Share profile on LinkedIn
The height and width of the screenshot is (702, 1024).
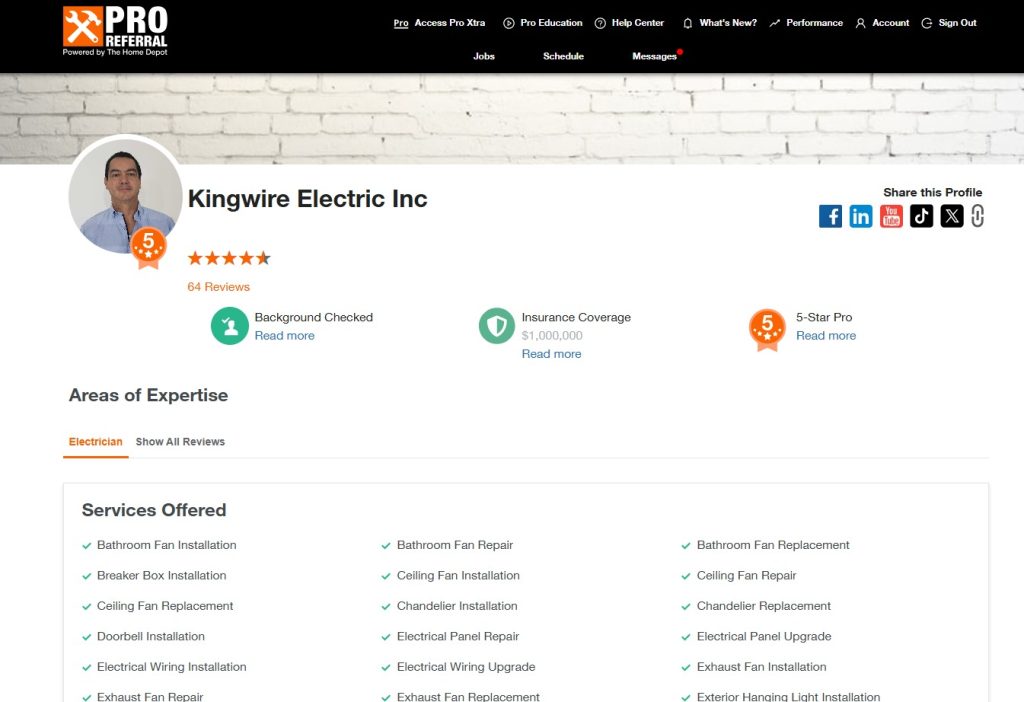860,216
